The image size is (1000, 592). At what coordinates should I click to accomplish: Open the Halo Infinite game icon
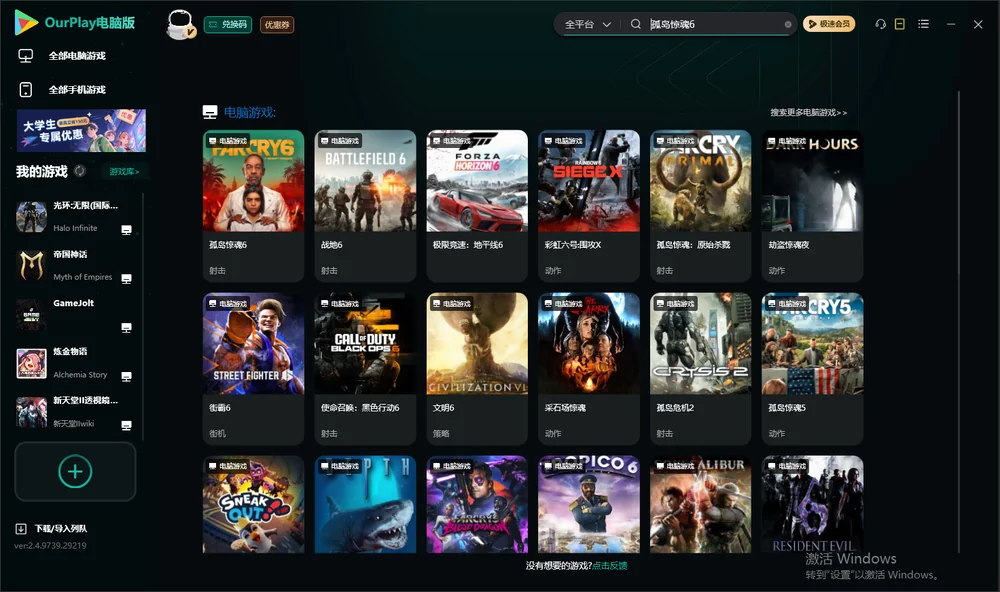click(x=31, y=217)
